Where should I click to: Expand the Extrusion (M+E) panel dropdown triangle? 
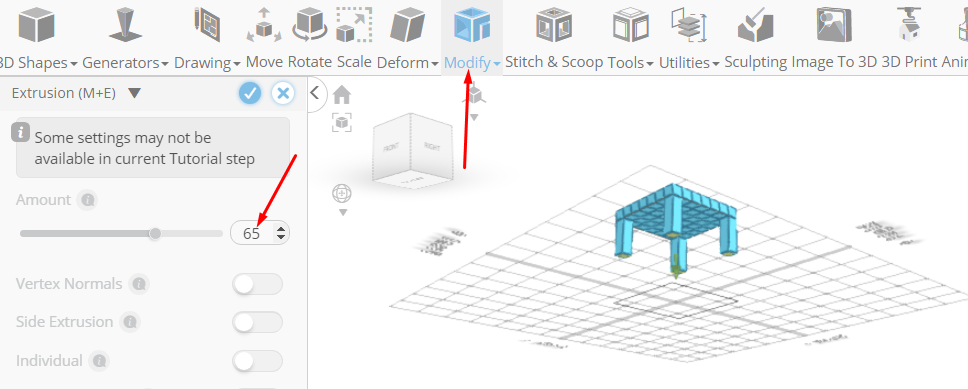coord(135,93)
